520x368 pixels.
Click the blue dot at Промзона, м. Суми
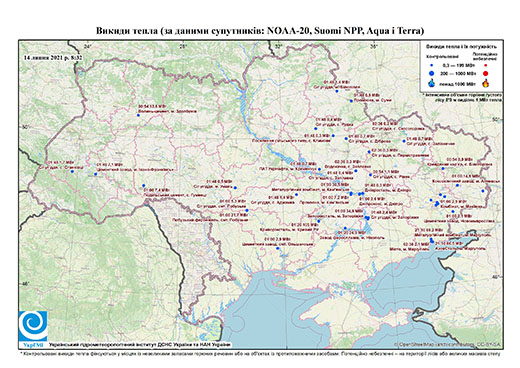[351, 101]
